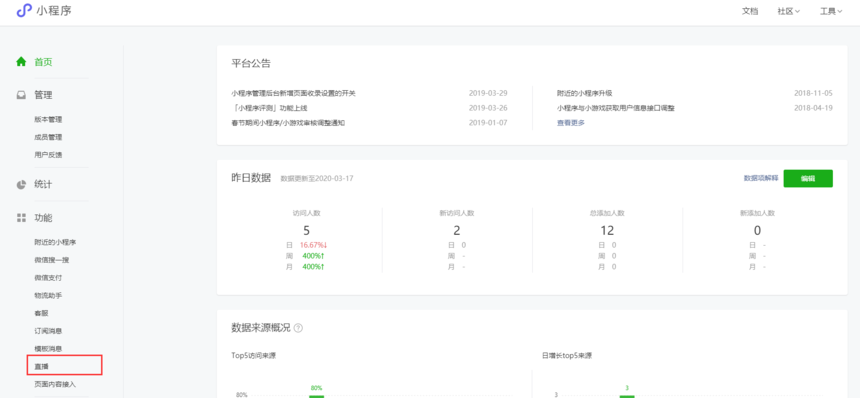Open announcement 小程序管理后台新增页面收录设置的开关
Viewport: 860px width, 398px height.
click(293, 93)
